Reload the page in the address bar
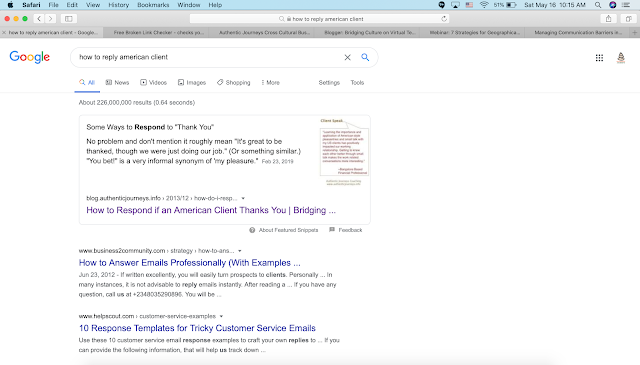This screenshot has height=365, width=640. [444, 19]
